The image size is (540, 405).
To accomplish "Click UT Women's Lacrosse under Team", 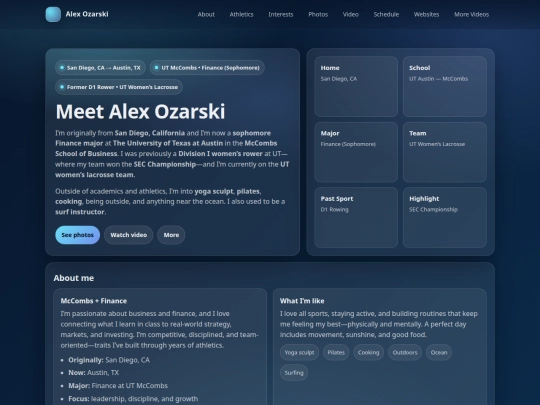I will point(437,144).
